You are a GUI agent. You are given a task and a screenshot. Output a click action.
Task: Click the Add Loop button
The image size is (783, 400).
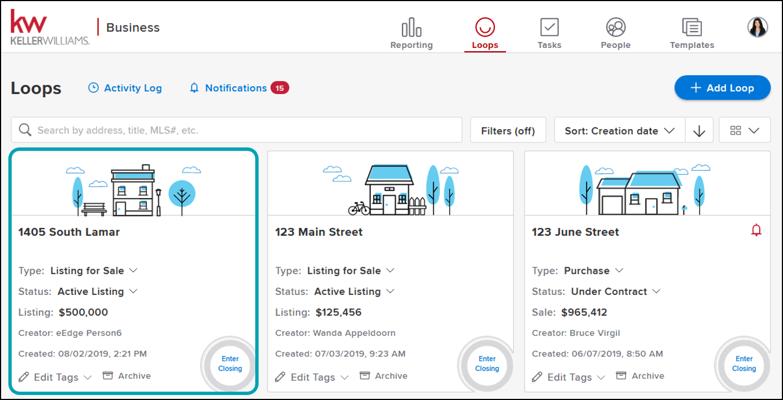pos(721,88)
